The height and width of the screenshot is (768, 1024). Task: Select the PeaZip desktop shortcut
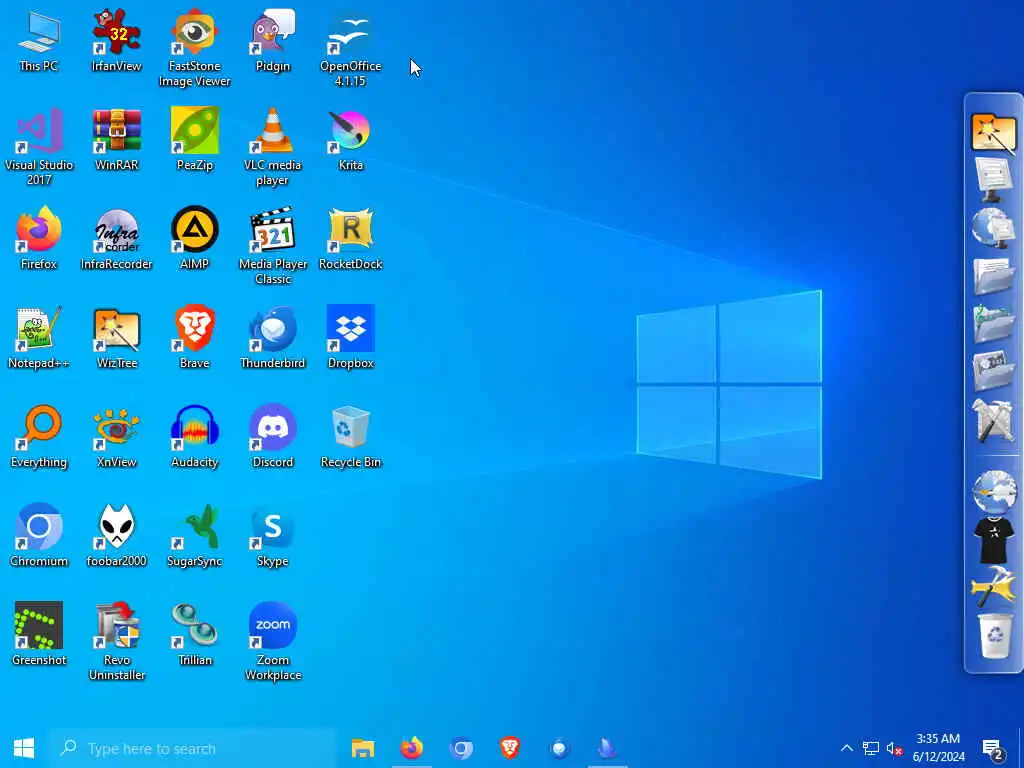tap(195, 140)
